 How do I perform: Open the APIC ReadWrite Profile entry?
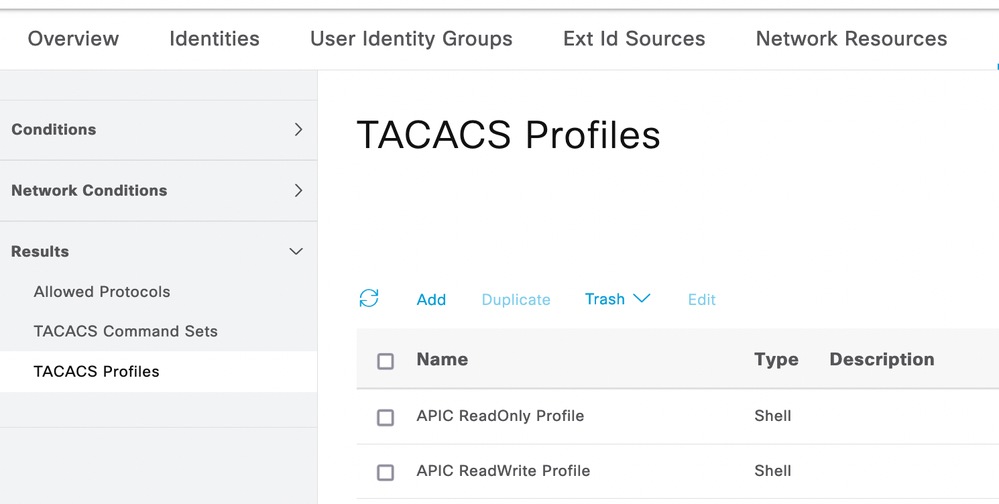[503, 471]
